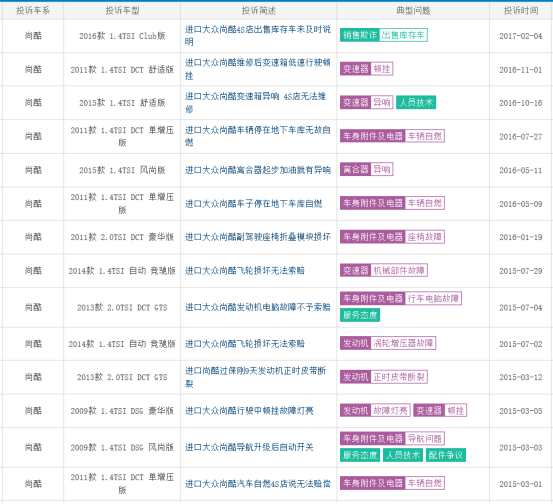Screen dimensions: 553x504
Task: Click the 机械部件故障 tag
Action: 399,270
